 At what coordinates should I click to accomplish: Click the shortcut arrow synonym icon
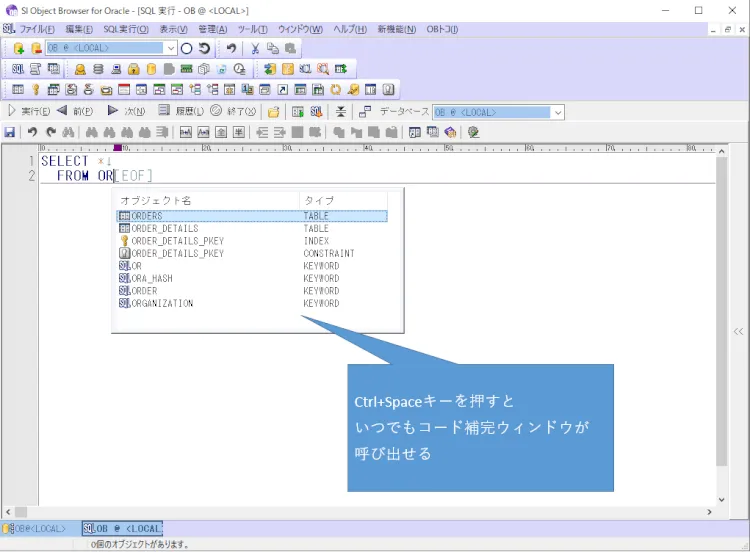coord(283,89)
